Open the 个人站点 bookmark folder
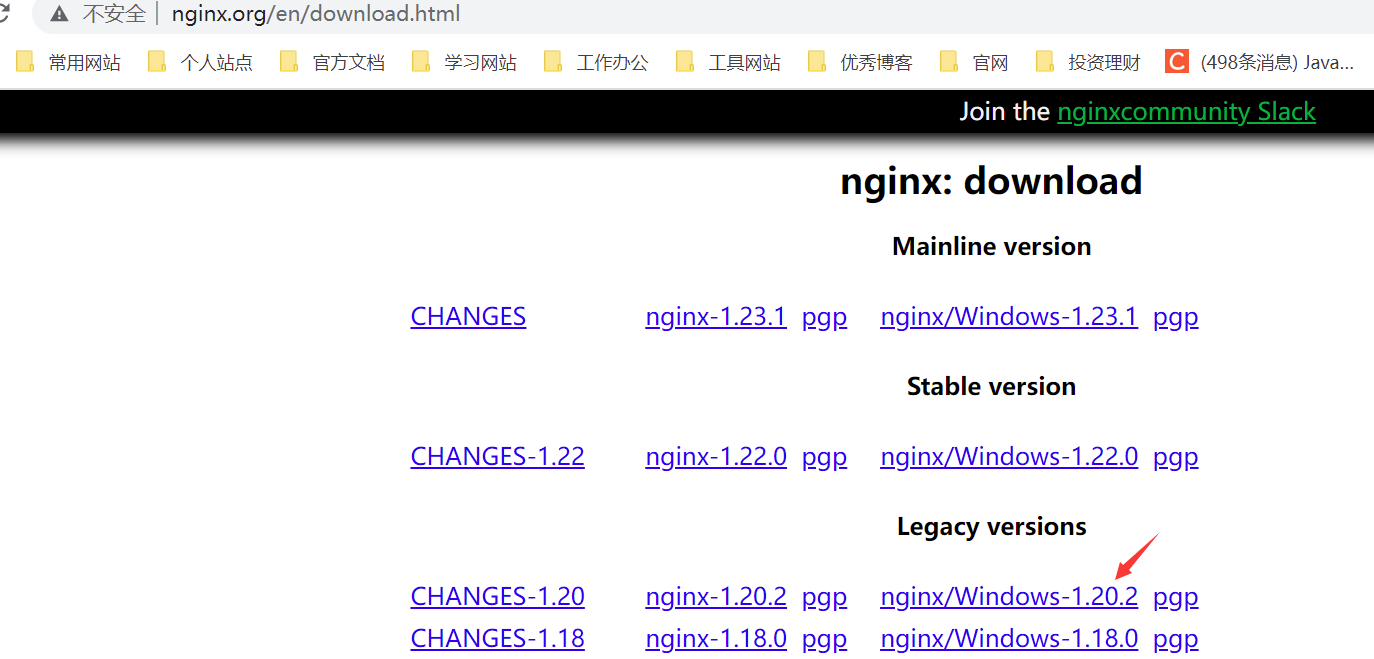Image resolution: width=1374 pixels, height=659 pixels. click(200, 62)
